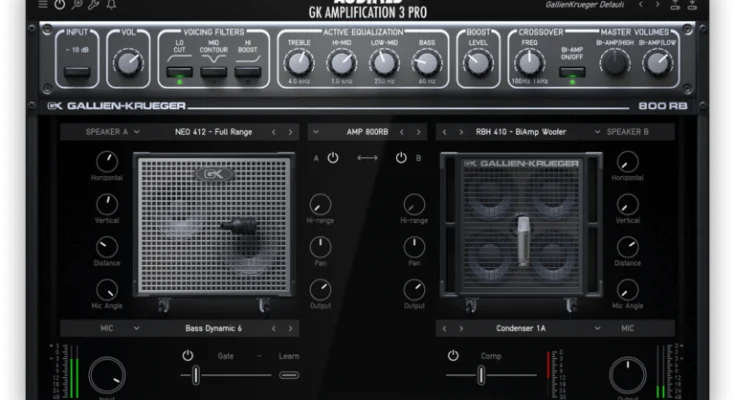Image resolution: width=735 pixels, height=400 pixels.
Task: Click the link arrow between speakers A and B
Action: tap(367, 158)
